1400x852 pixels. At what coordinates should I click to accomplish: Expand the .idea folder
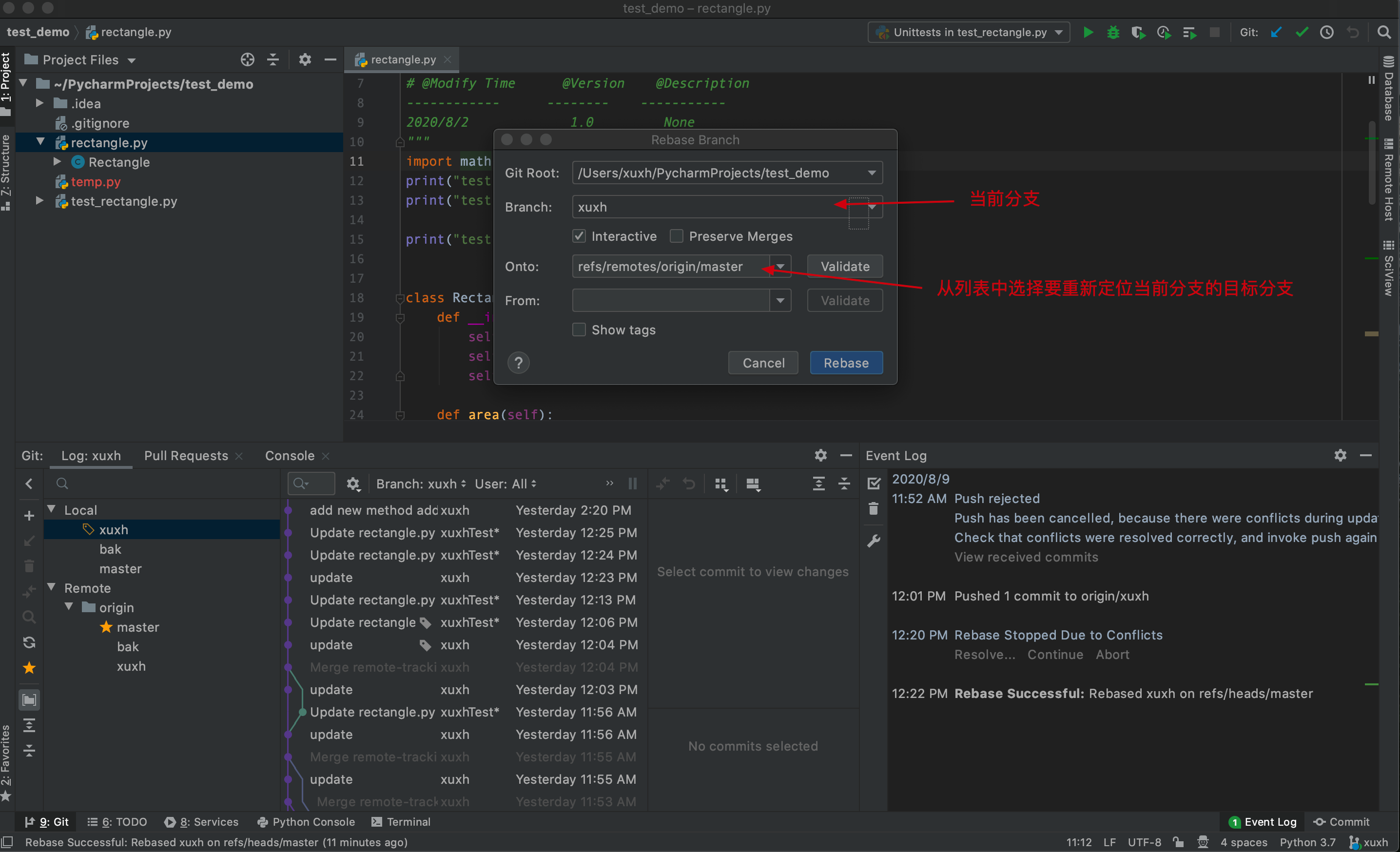(39, 103)
